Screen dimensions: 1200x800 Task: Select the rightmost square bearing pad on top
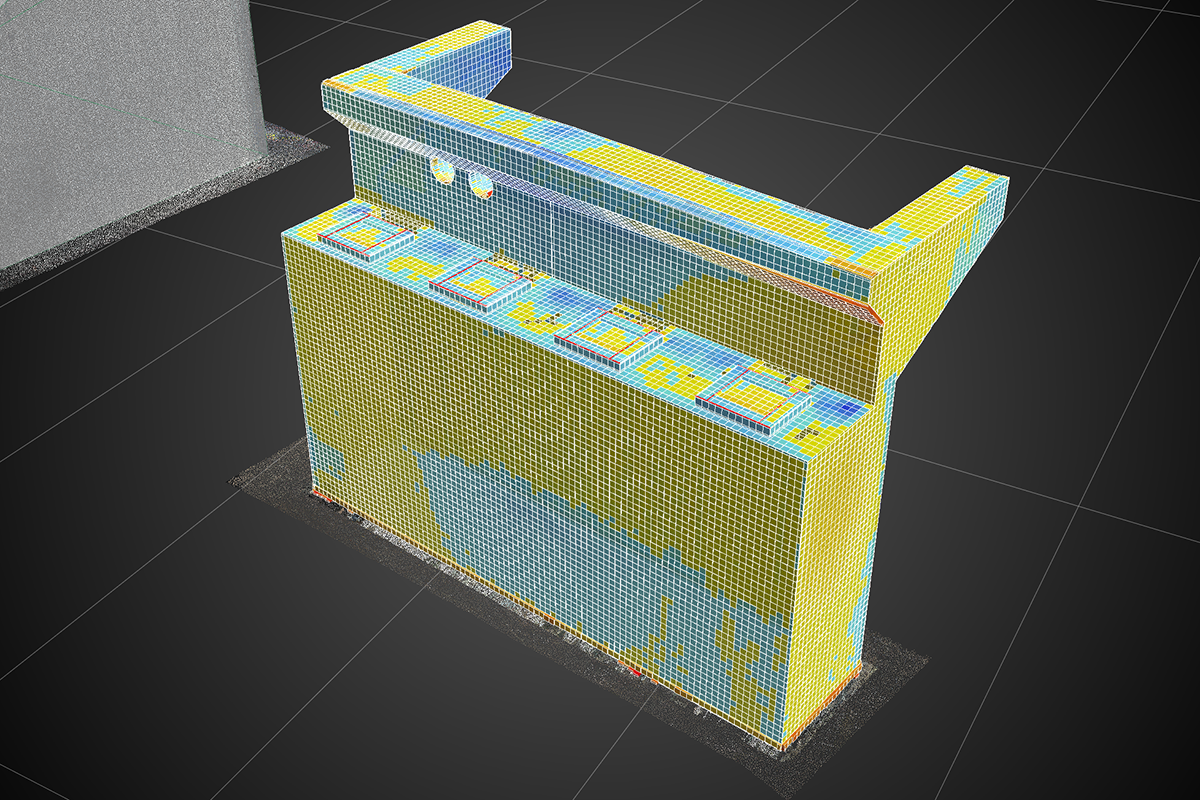click(753, 400)
